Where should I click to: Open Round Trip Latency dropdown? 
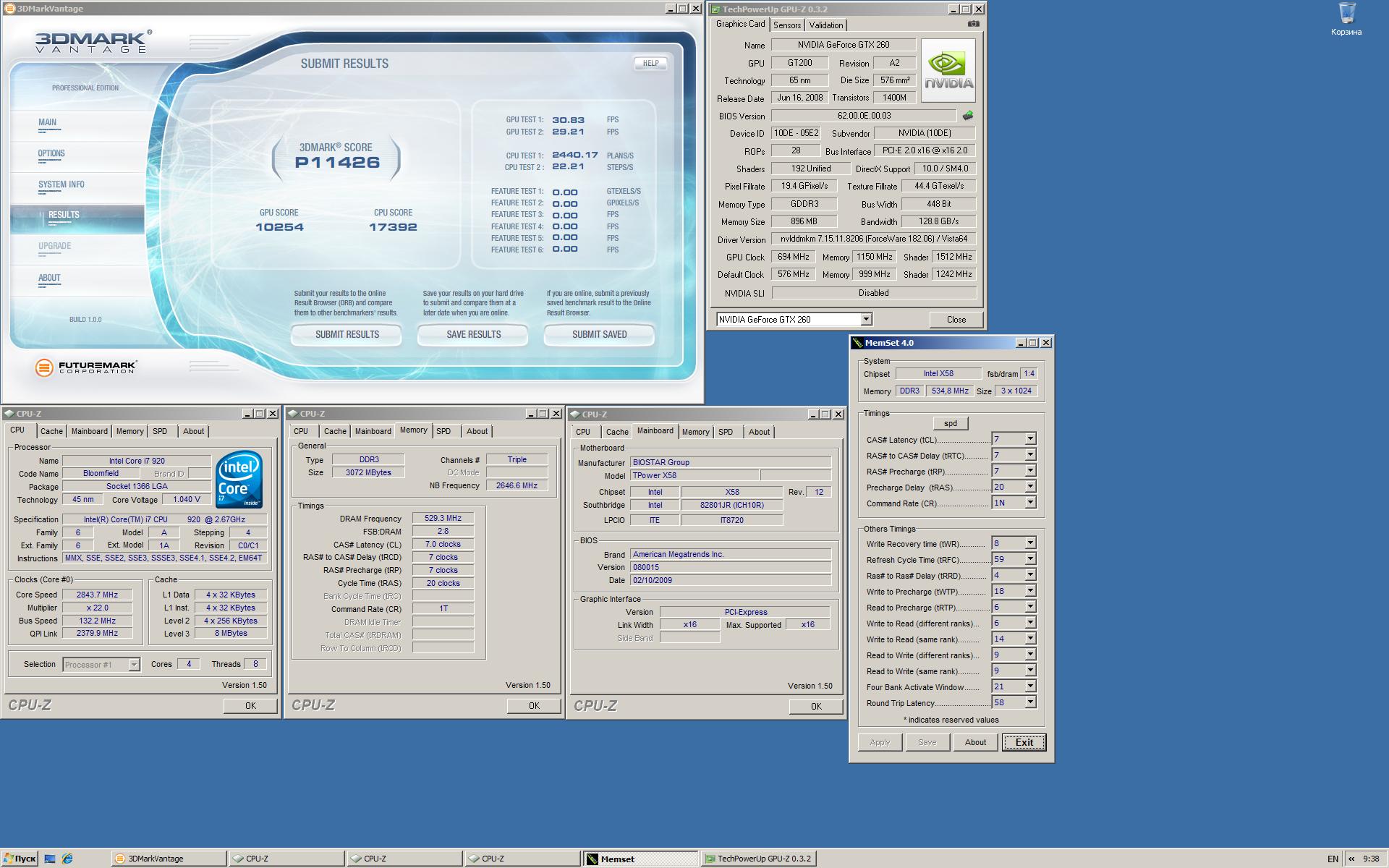[1030, 702]
